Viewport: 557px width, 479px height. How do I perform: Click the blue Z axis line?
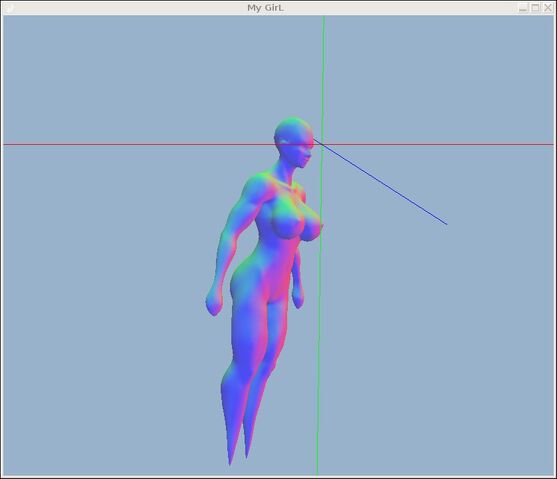[379, 182]
